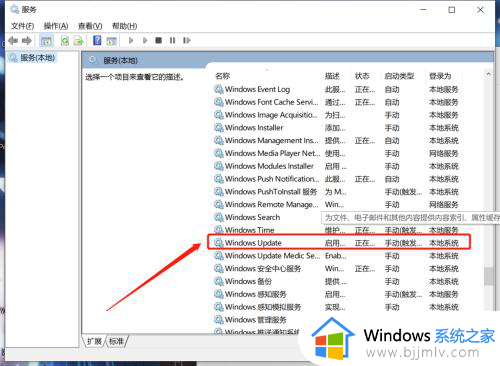Image resolution: width=500 pixels, height=366 pixels.
Task: Click the gear icon beside Windows 安全中心服务
Action: pyautogui.click(x=219, y=268)
